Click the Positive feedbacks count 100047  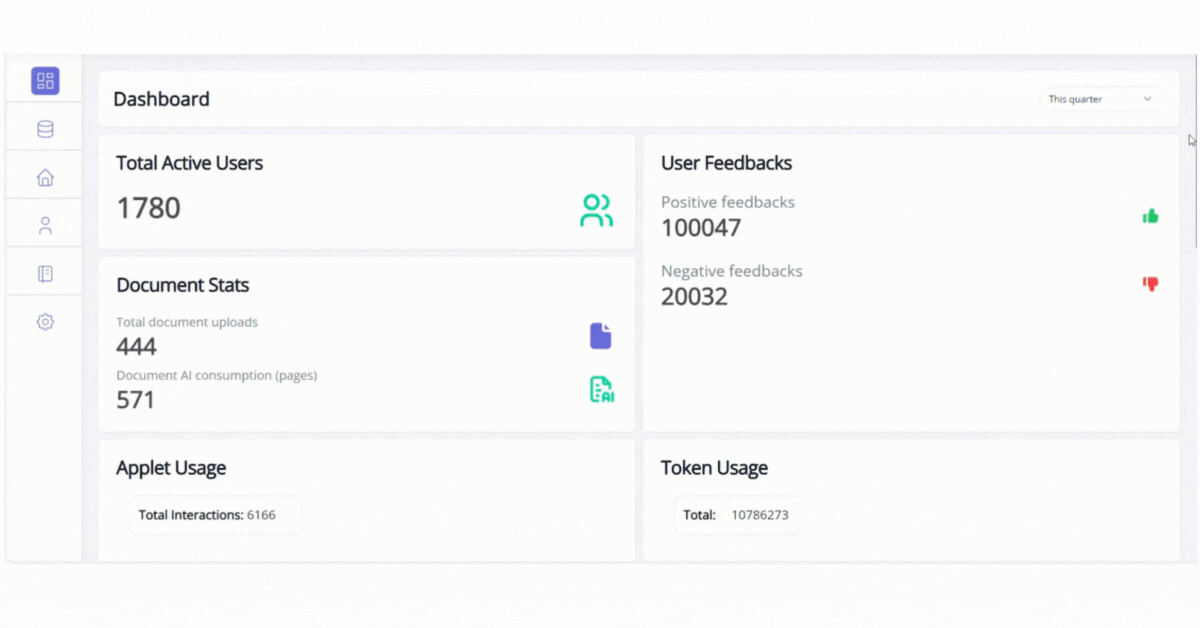tap(701, 228)
